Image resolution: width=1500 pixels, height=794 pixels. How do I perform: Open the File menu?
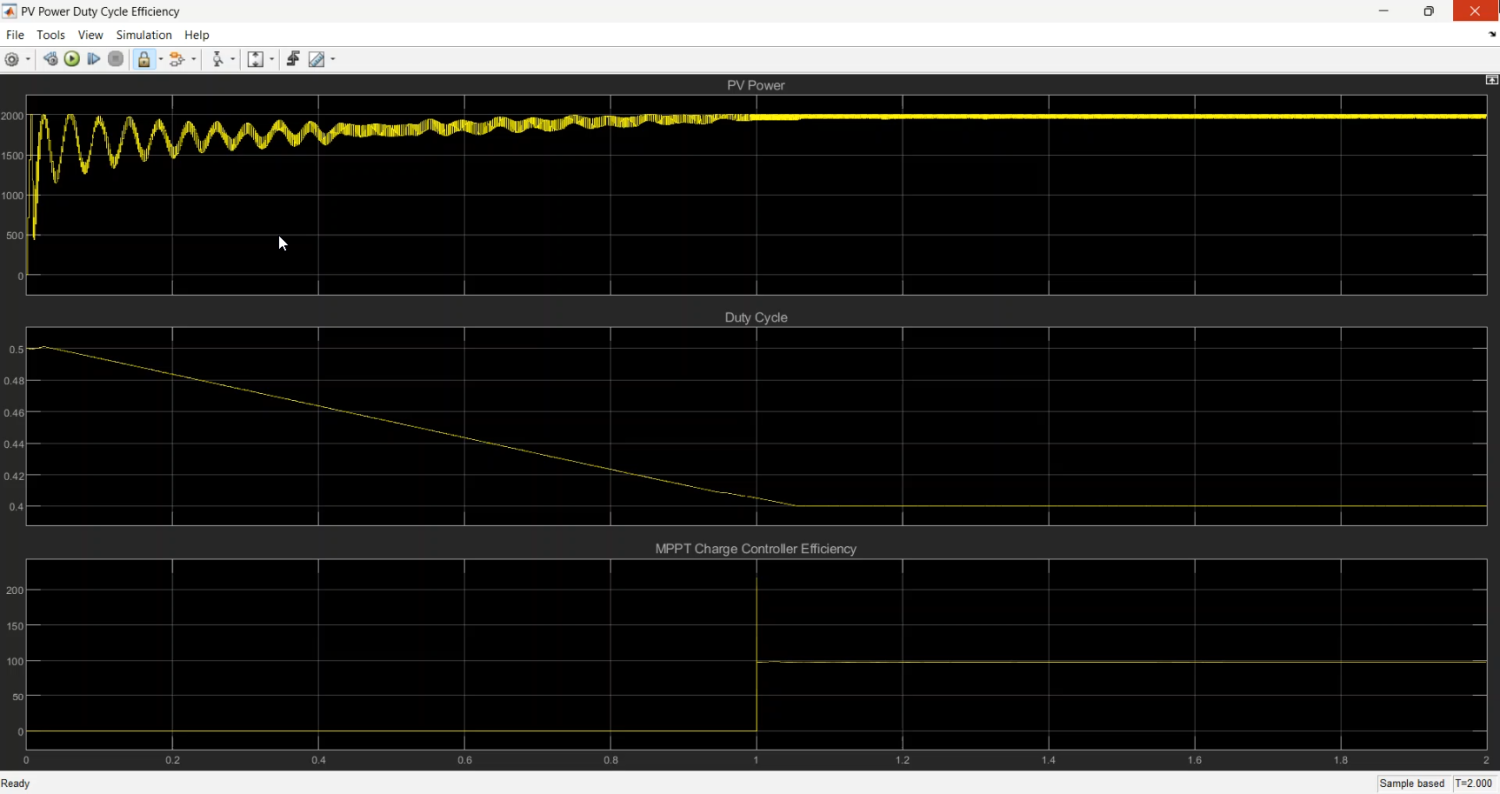click(x=15, y=35)
